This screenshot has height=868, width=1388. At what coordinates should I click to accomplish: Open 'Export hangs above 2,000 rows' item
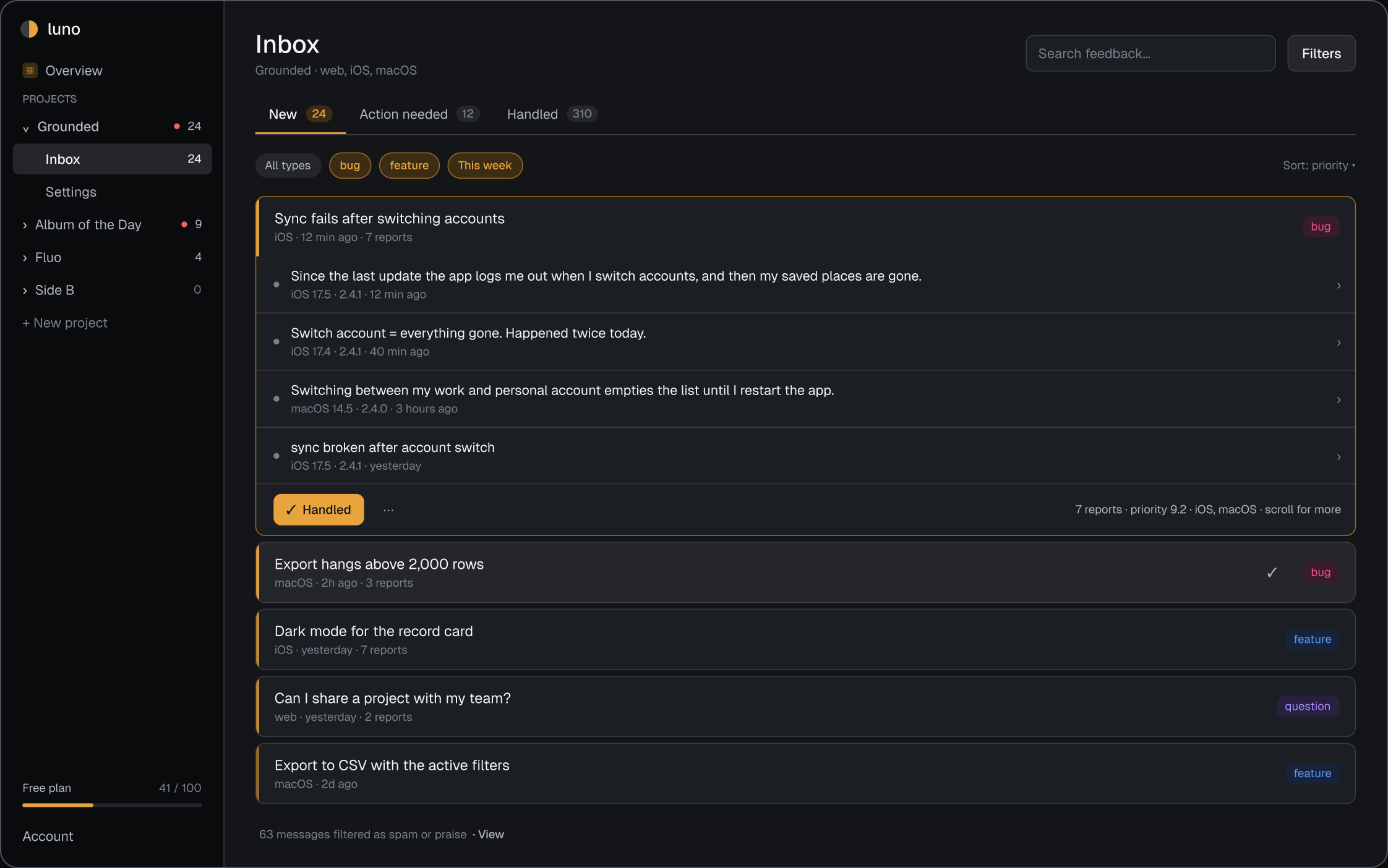pos(805,572)
